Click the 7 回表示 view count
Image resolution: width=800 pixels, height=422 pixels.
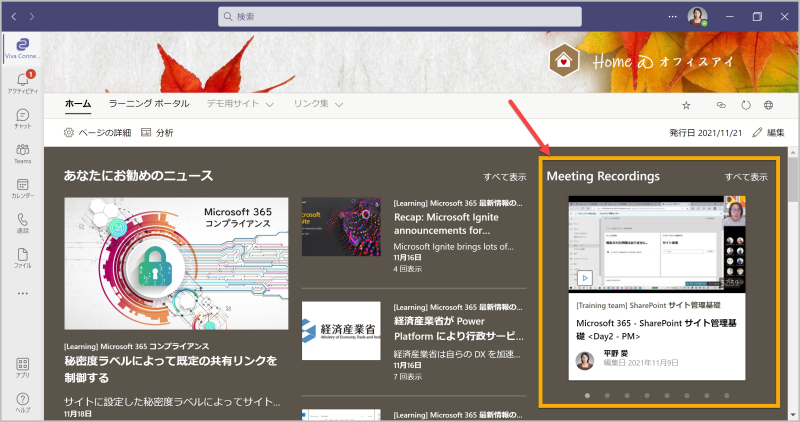408,377
